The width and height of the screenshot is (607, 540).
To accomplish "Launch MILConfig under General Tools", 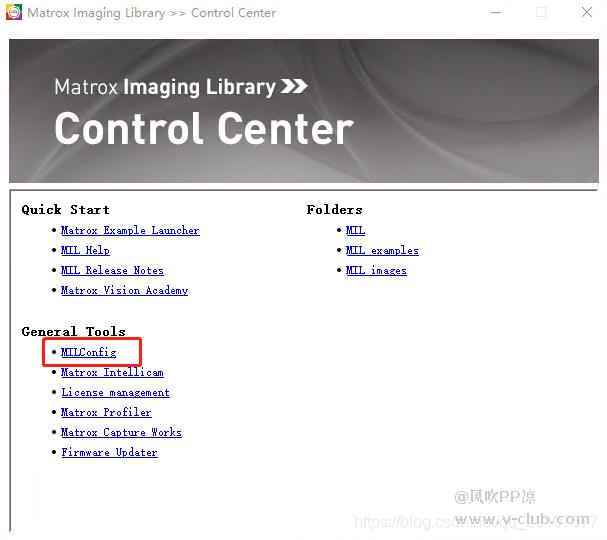I will coord(89,352).
